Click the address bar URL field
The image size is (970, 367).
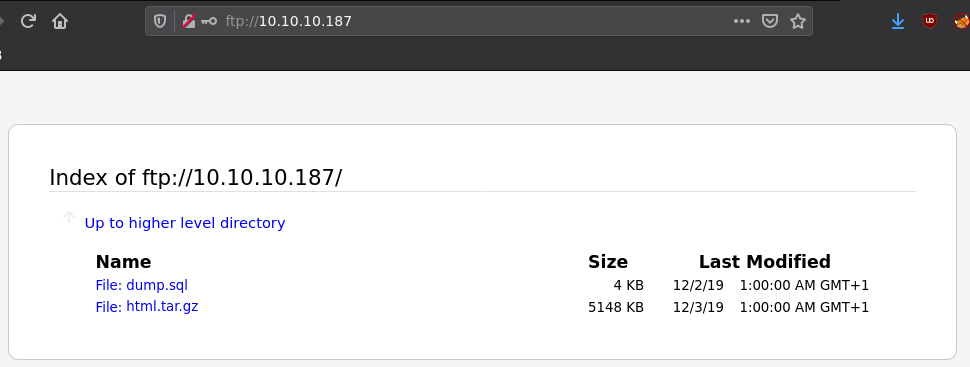click(476, 21)
